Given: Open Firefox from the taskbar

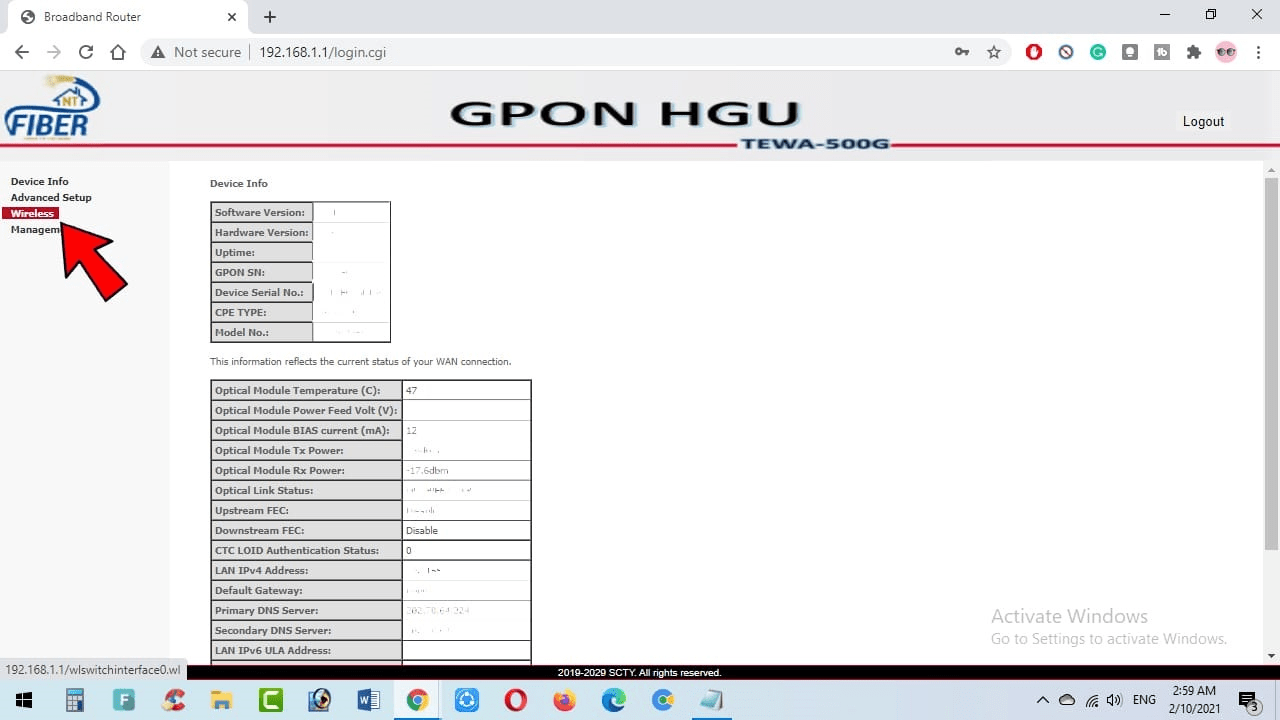Looking at the screenshot, I should (x=565, y=700).
